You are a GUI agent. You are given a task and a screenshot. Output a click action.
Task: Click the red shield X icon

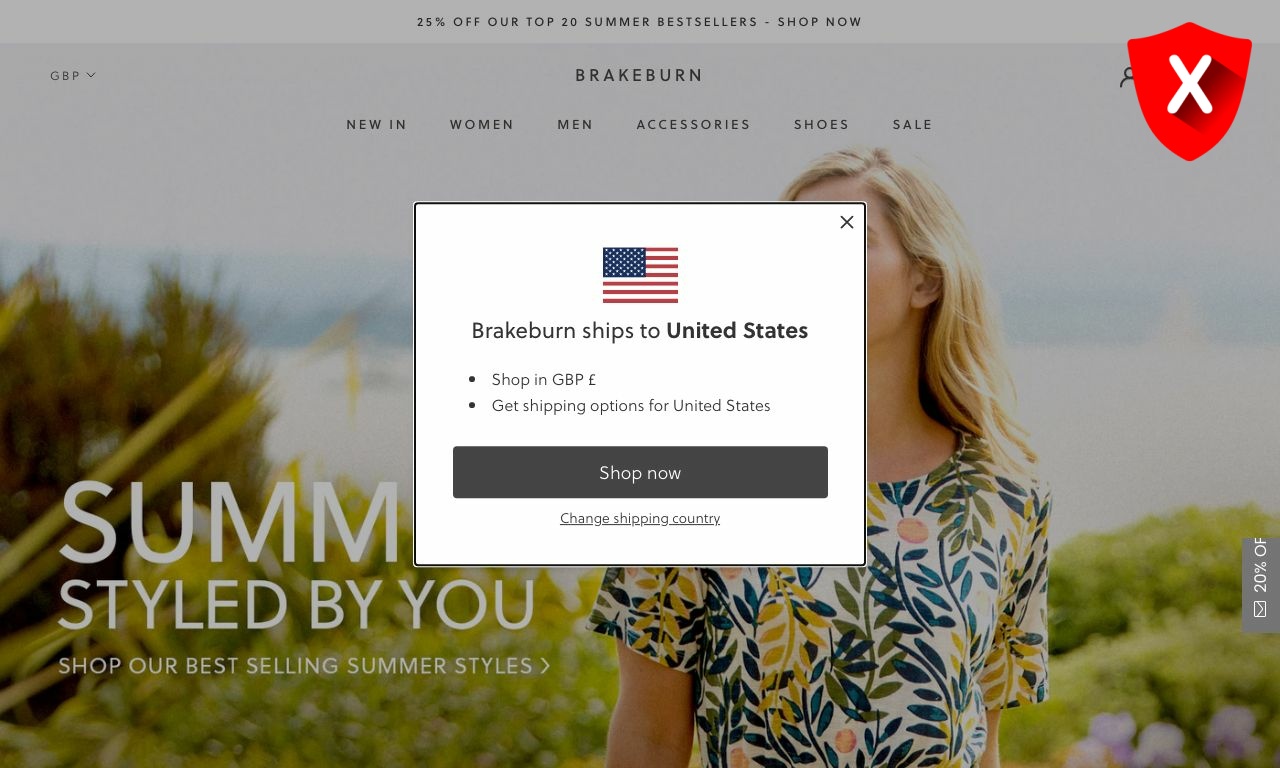[x=1189, y=91]
